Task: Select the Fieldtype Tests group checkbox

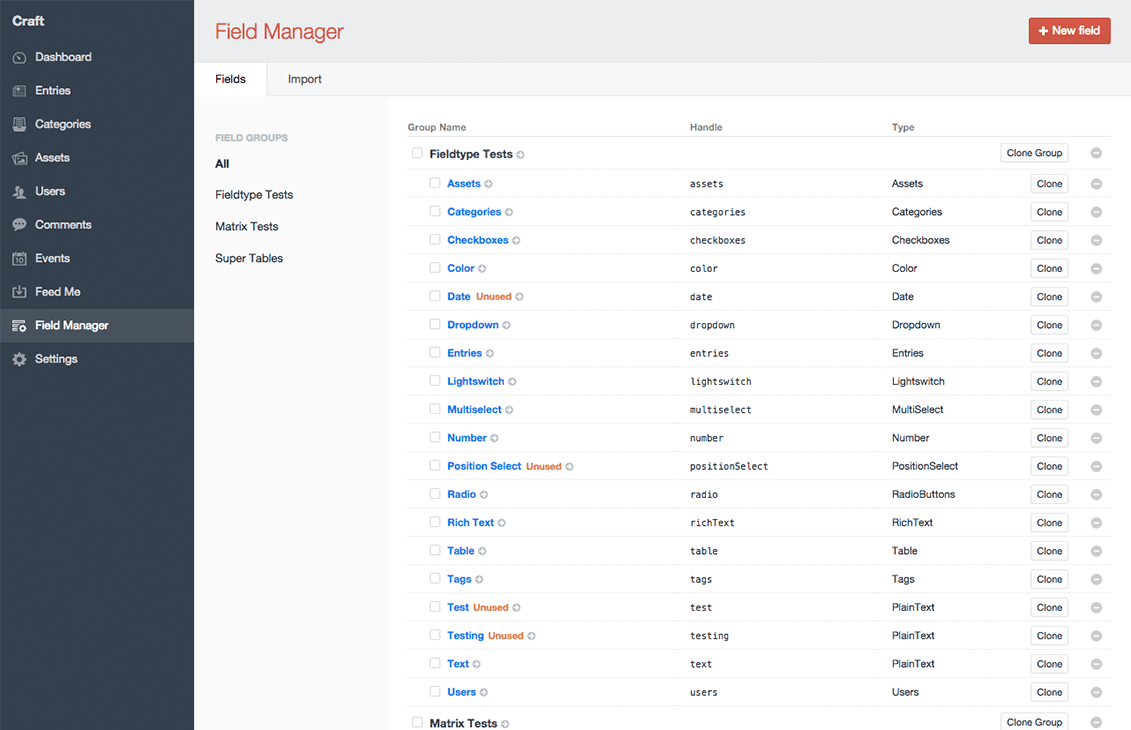Action: pos(417,153)
